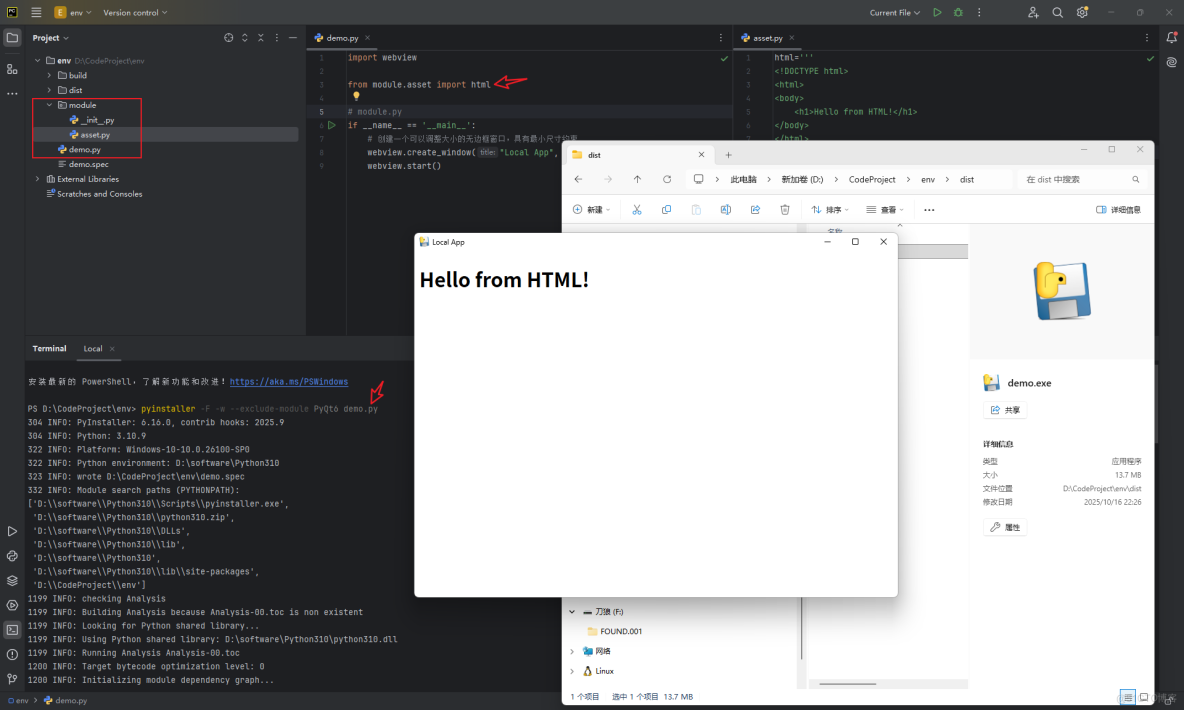Switch to the asset.py editor tab
The width and height of the screenshot is (1184, 710).
point(766,37)
